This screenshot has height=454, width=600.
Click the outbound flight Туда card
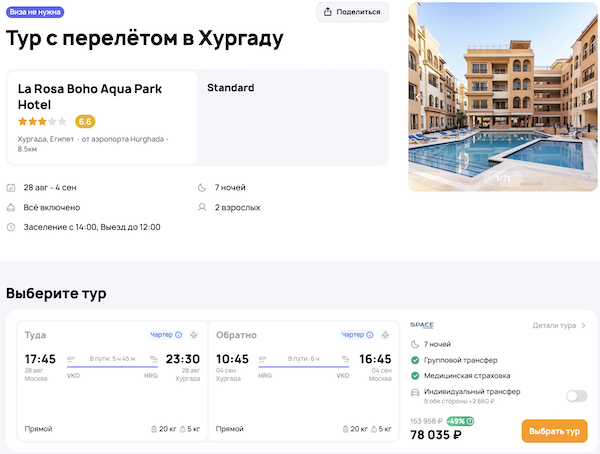click(x=111, y=382)
